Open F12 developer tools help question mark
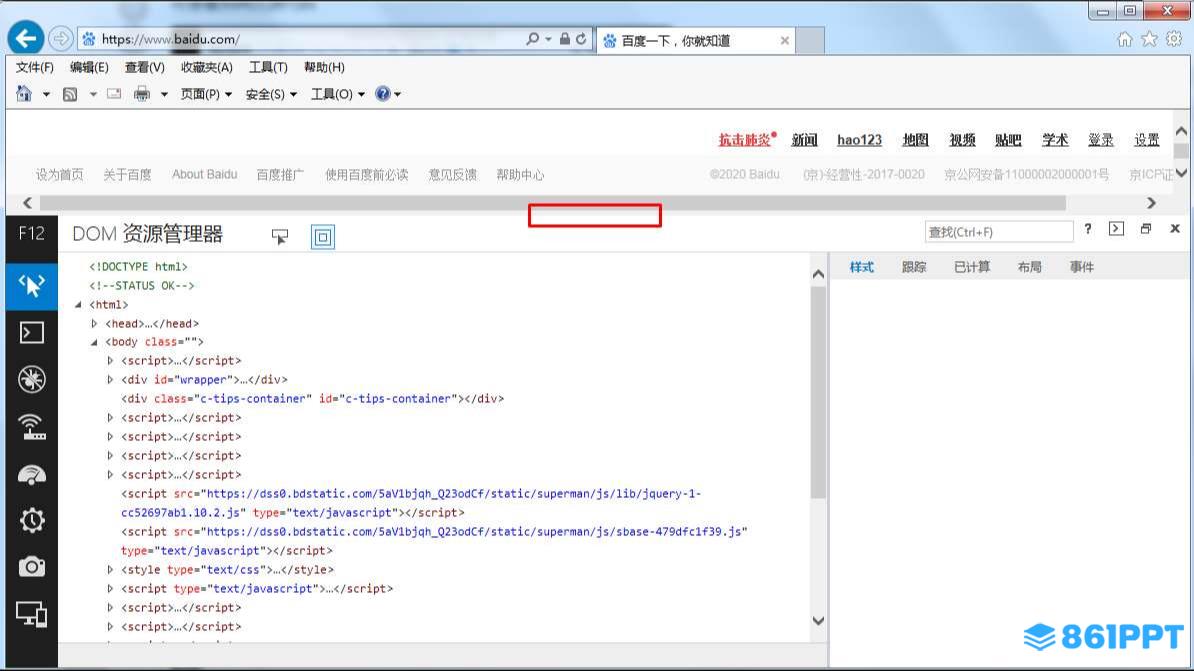The image size is (1194, 671). pos(1088,228)
